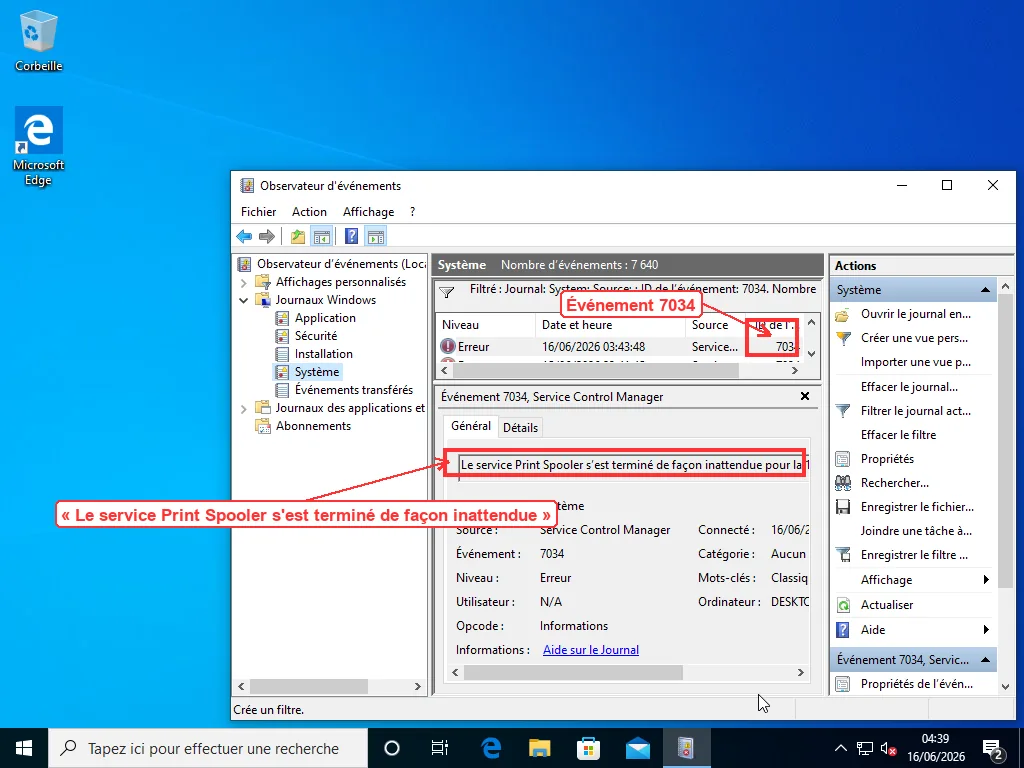Collapse the Système actions section
Screen dimensions: 1024x768
point(985,290)
